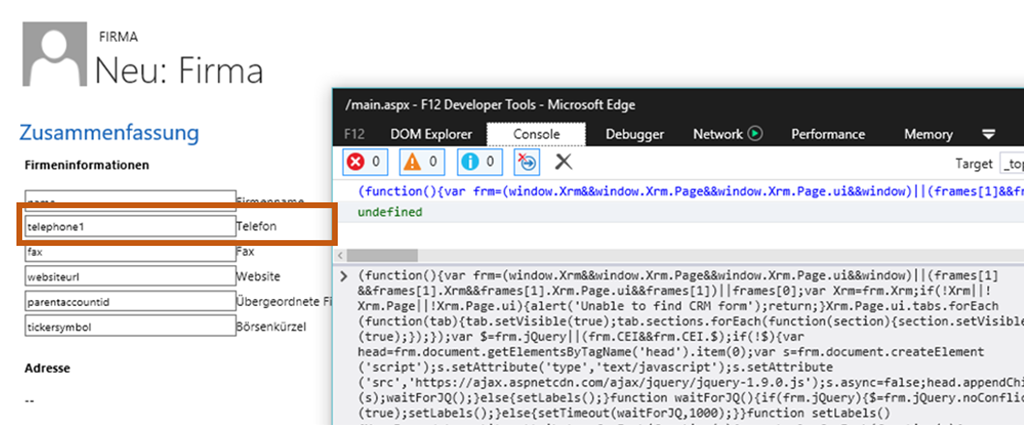Click the Firma account avatar image
Image resolution: width=1024 pixels, height=425 pixels.
(55, 57)
